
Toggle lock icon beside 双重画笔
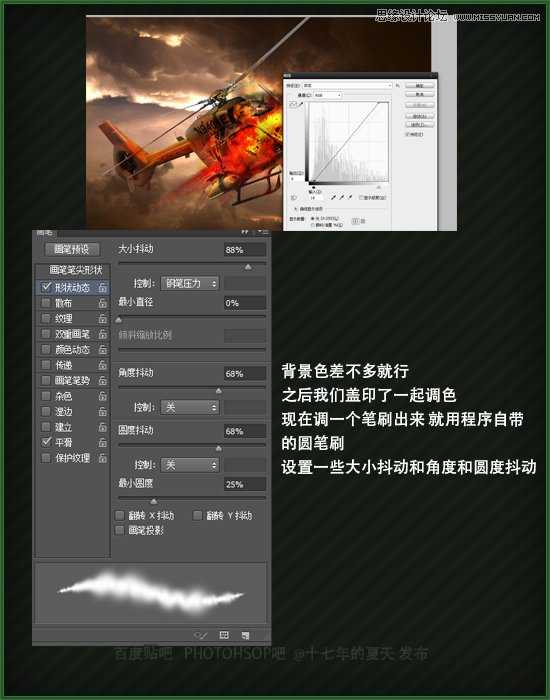click(103, 334)
